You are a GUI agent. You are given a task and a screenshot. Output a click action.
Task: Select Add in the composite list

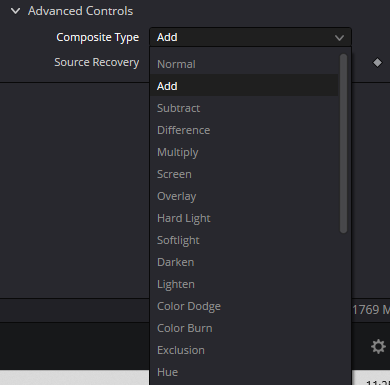tap(244, 86)
